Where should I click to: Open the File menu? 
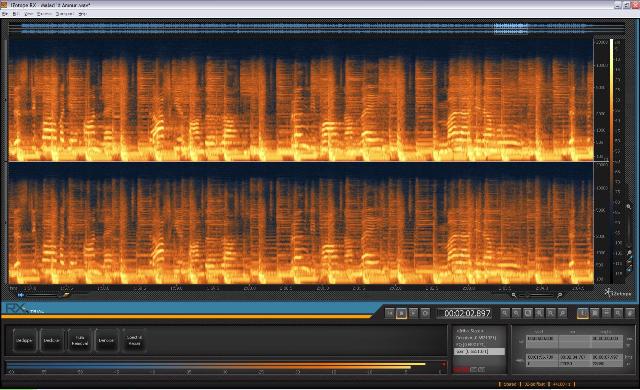point(5,14)
